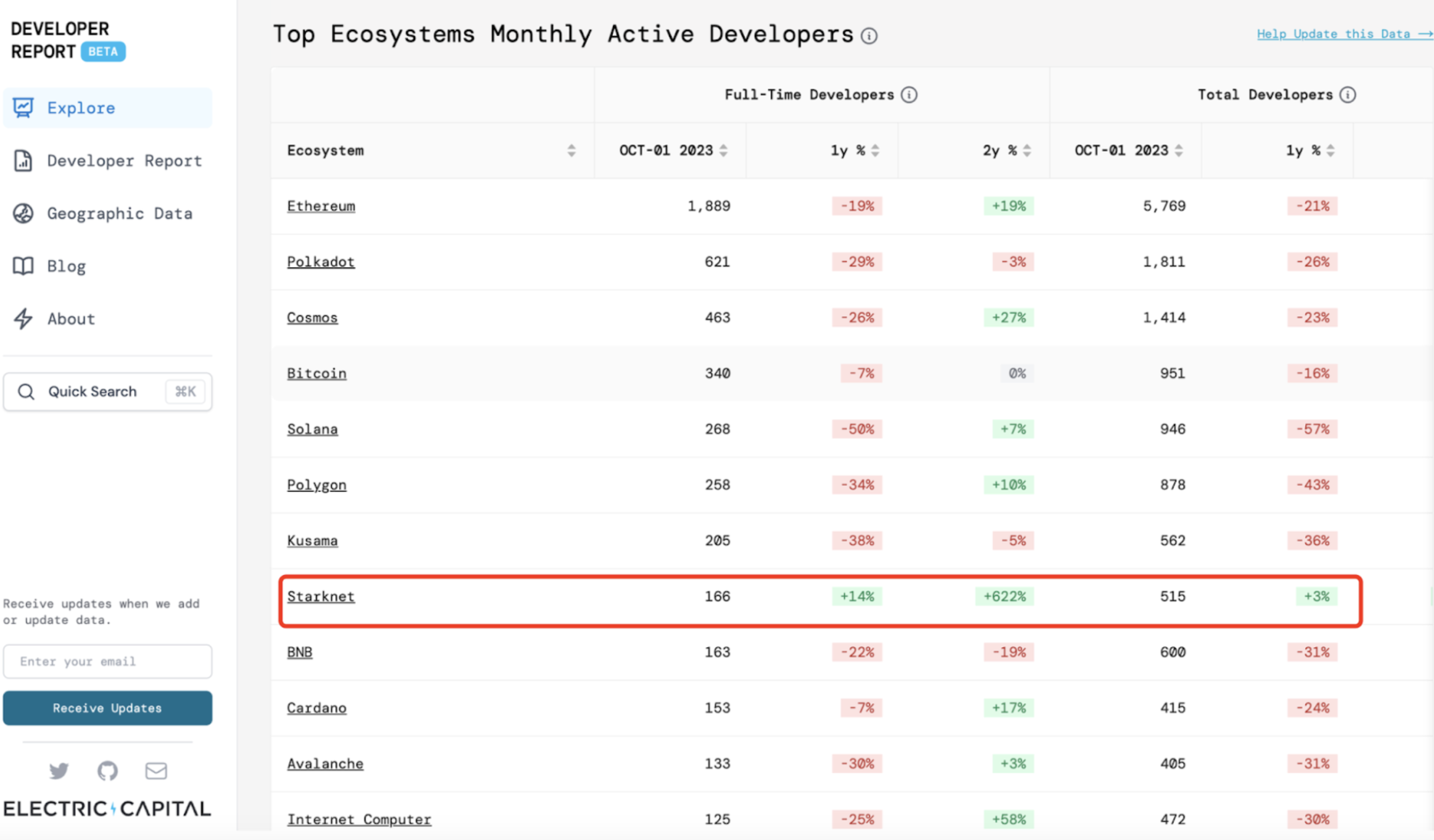
Task: Click info icon beside Total Developers
Action: pyautogui.click(x=1348, y=95)
